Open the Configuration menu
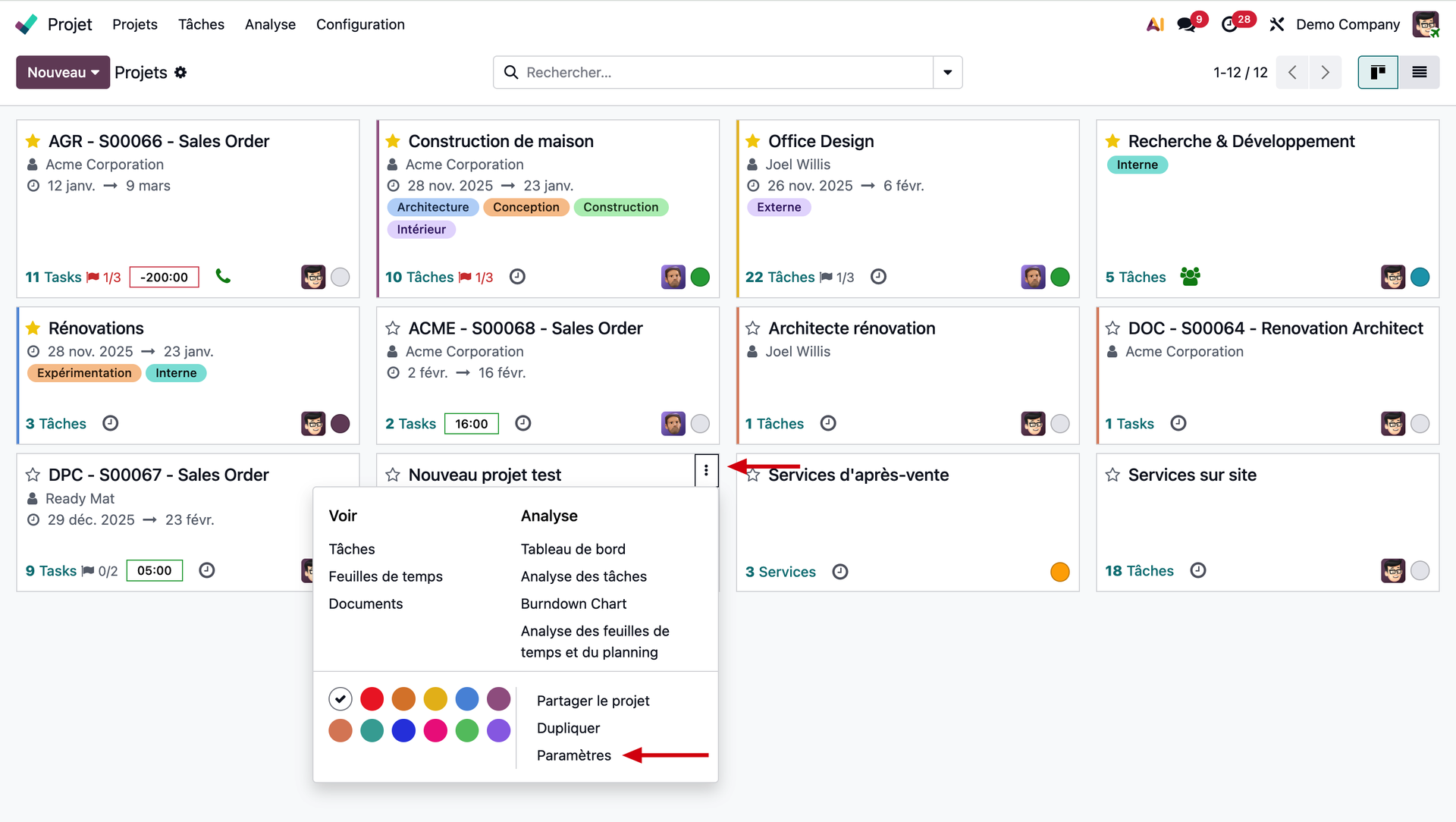The image size is (1456, 822). (x=360, y=24)
